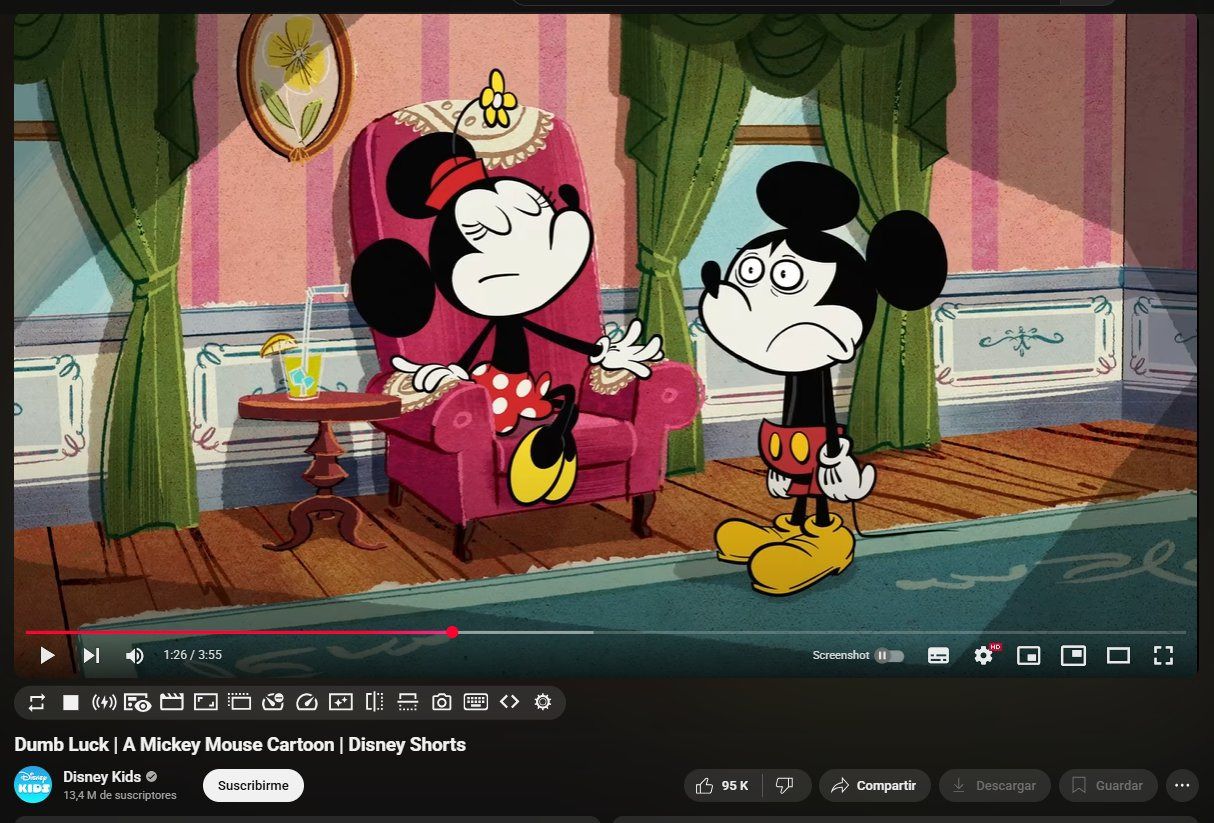The height and width of the screenshot is (823, 1214).
Task: Click the Screenshot label in the player
Action: [841, 656]
